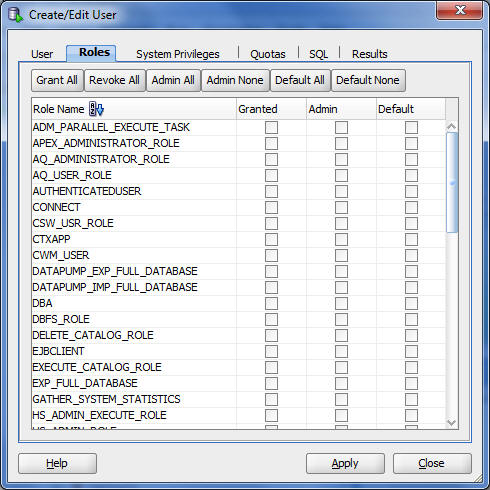
Task: Enable Default for CONNECT role
Action: 411,208
